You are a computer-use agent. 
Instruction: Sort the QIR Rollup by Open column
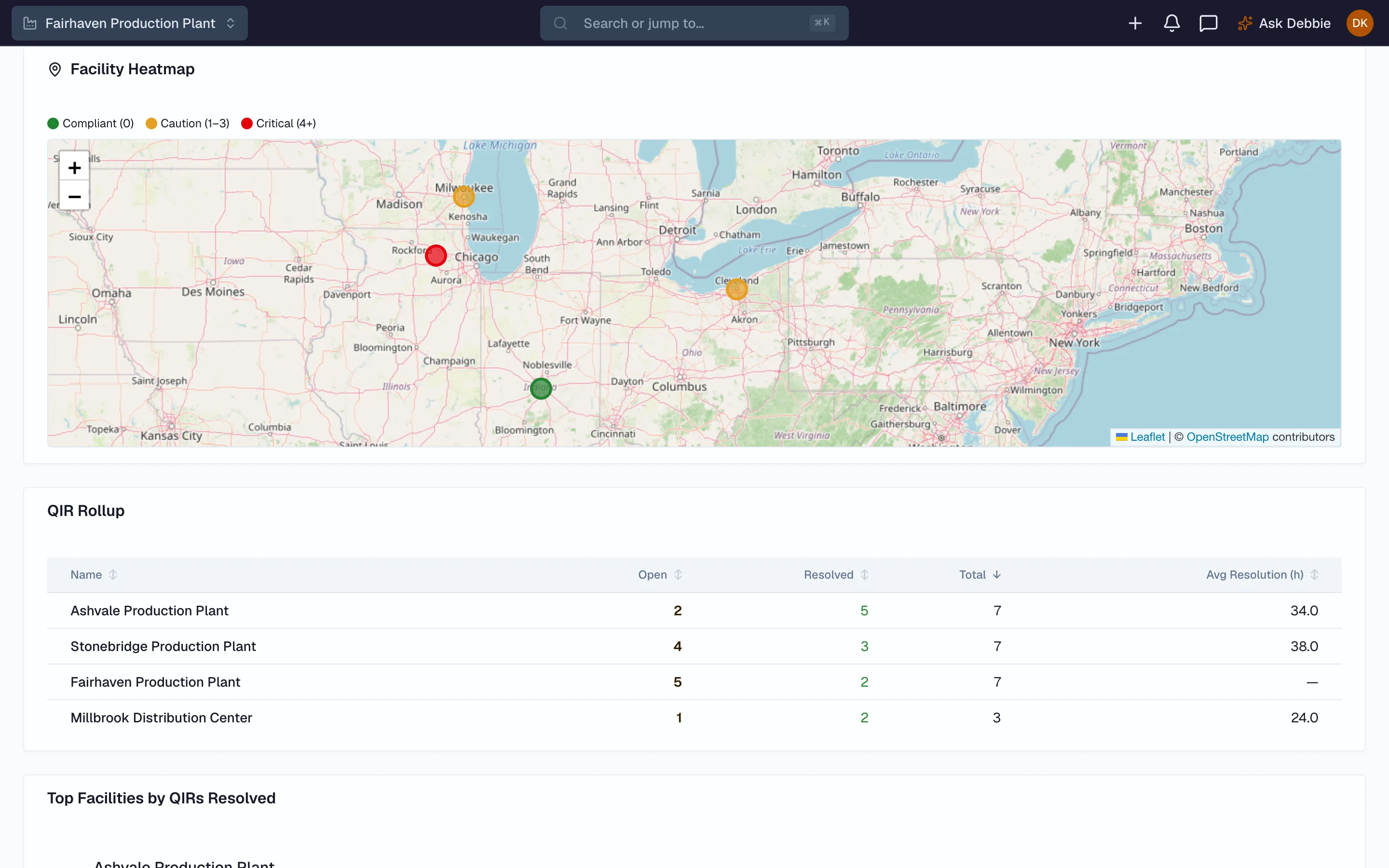tap(660, 575)
